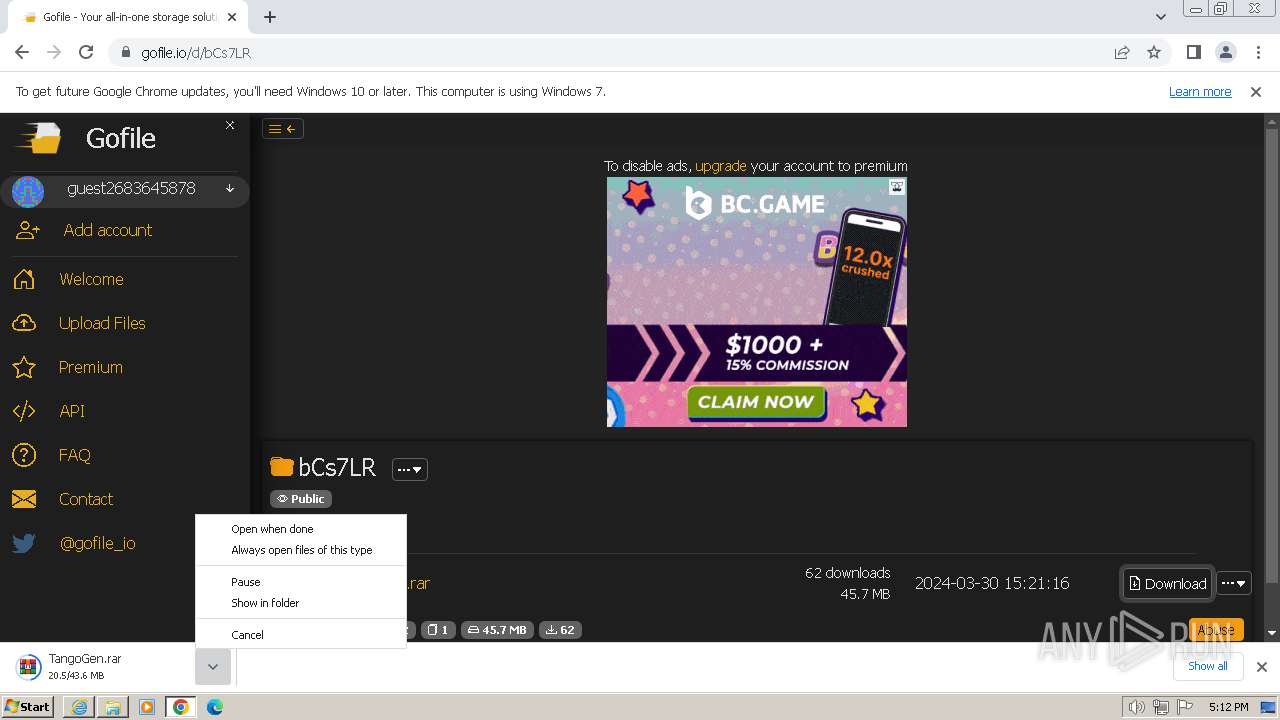Open file row options dropdown
Image resolution: width=1280 pixels, height=720 pixels.
(x=1234, y=584)
